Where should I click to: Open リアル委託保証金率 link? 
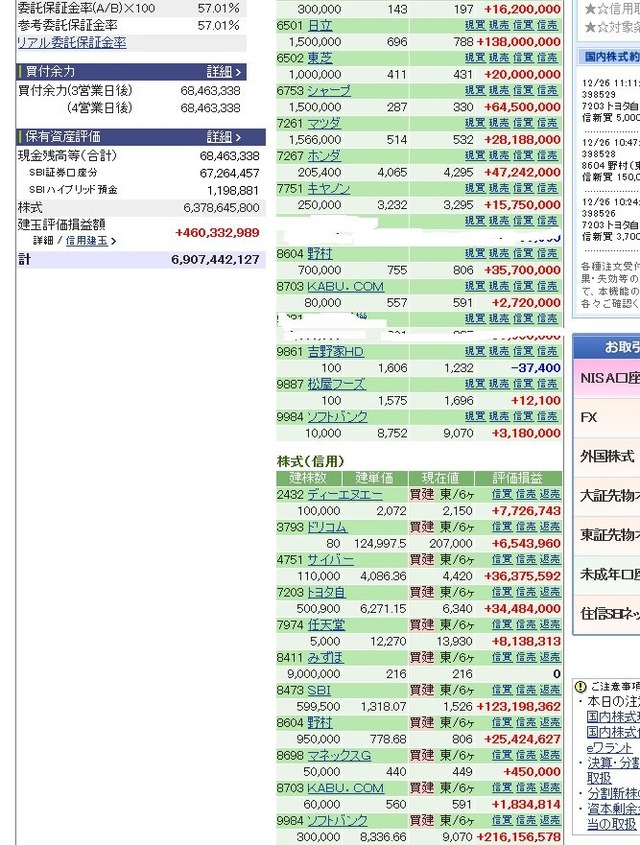(72, 43)
